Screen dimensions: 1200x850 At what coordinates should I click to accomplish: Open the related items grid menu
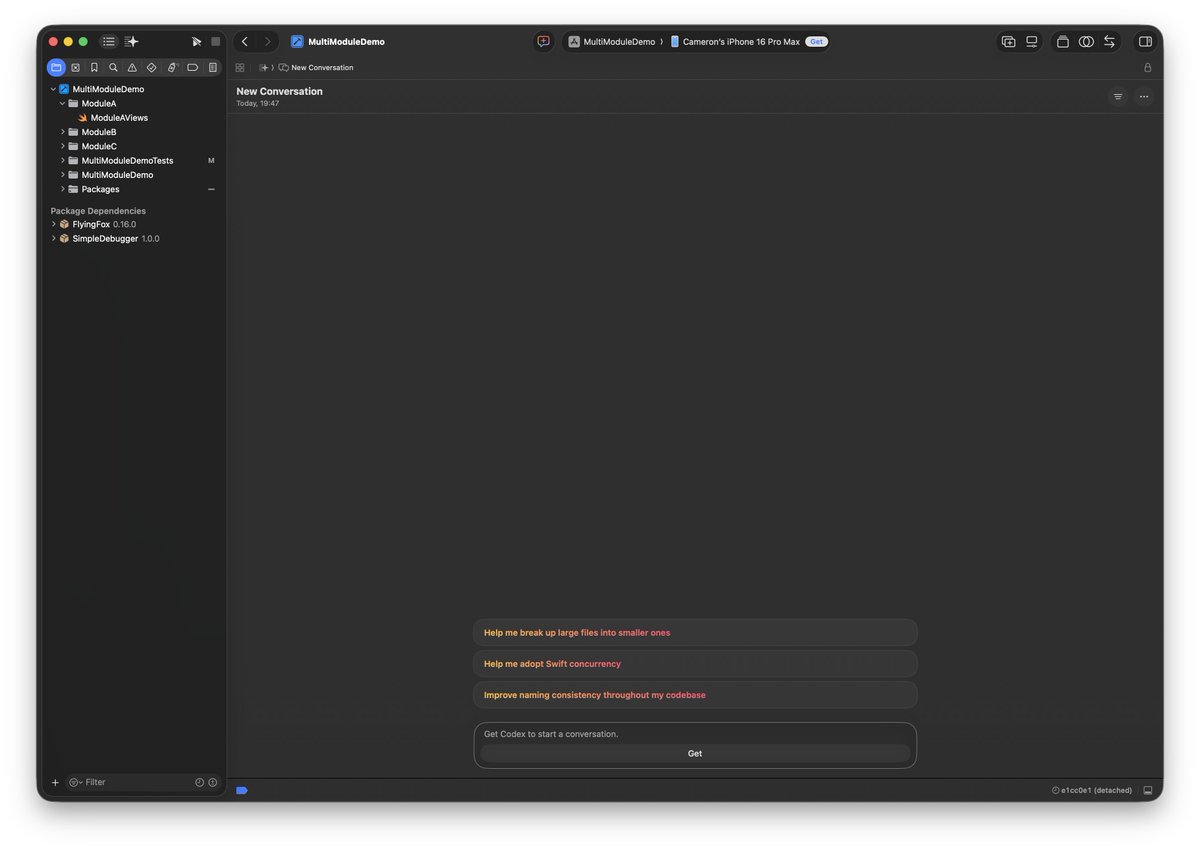[240, 68]
